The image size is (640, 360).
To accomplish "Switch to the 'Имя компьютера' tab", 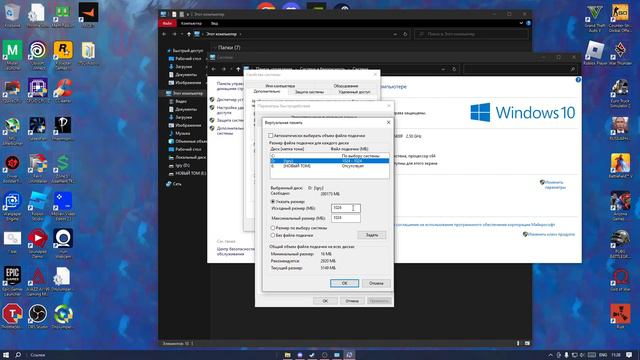I will click(x=280, y=86).
